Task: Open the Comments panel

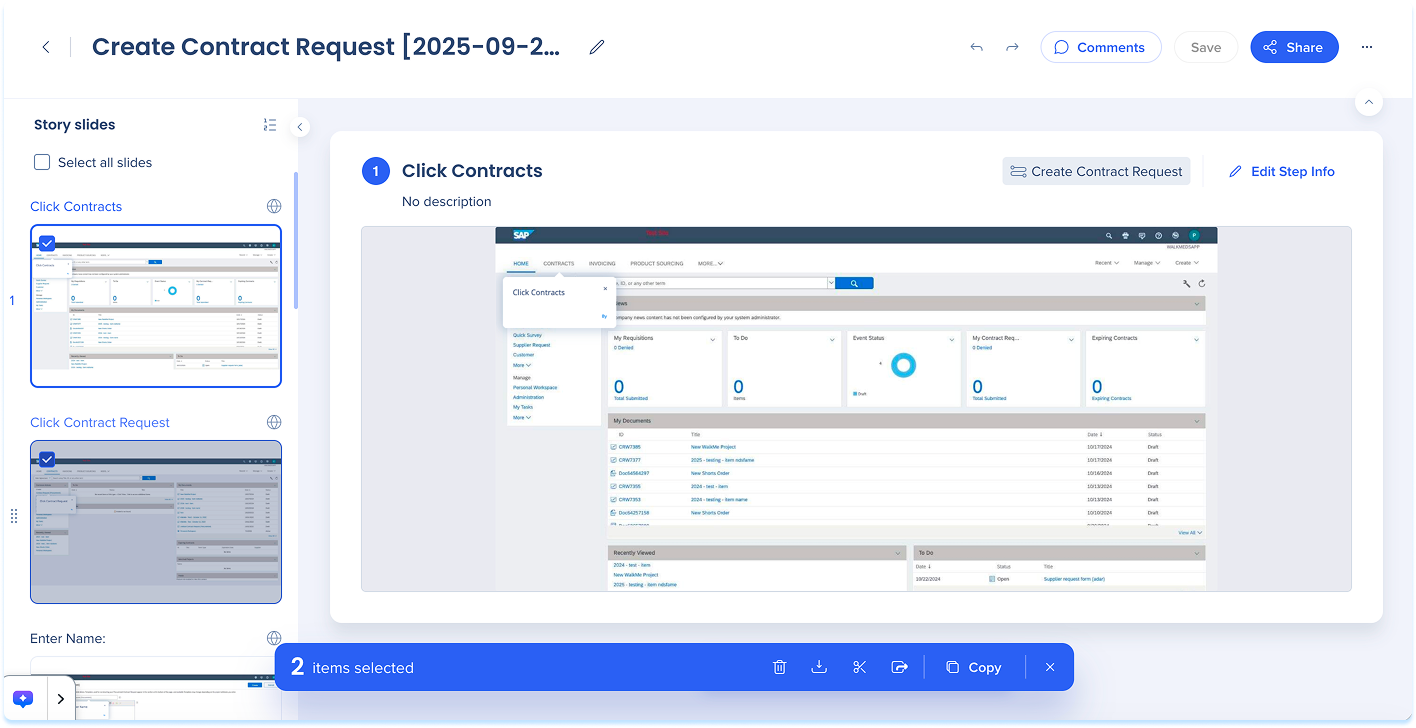Action: (1100, 47)
